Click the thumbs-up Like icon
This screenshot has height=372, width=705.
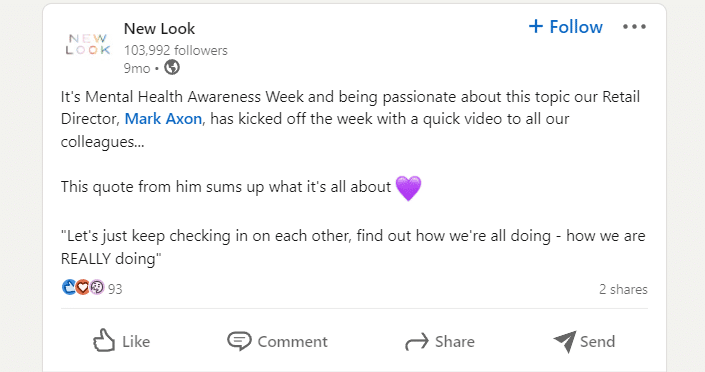104,341
